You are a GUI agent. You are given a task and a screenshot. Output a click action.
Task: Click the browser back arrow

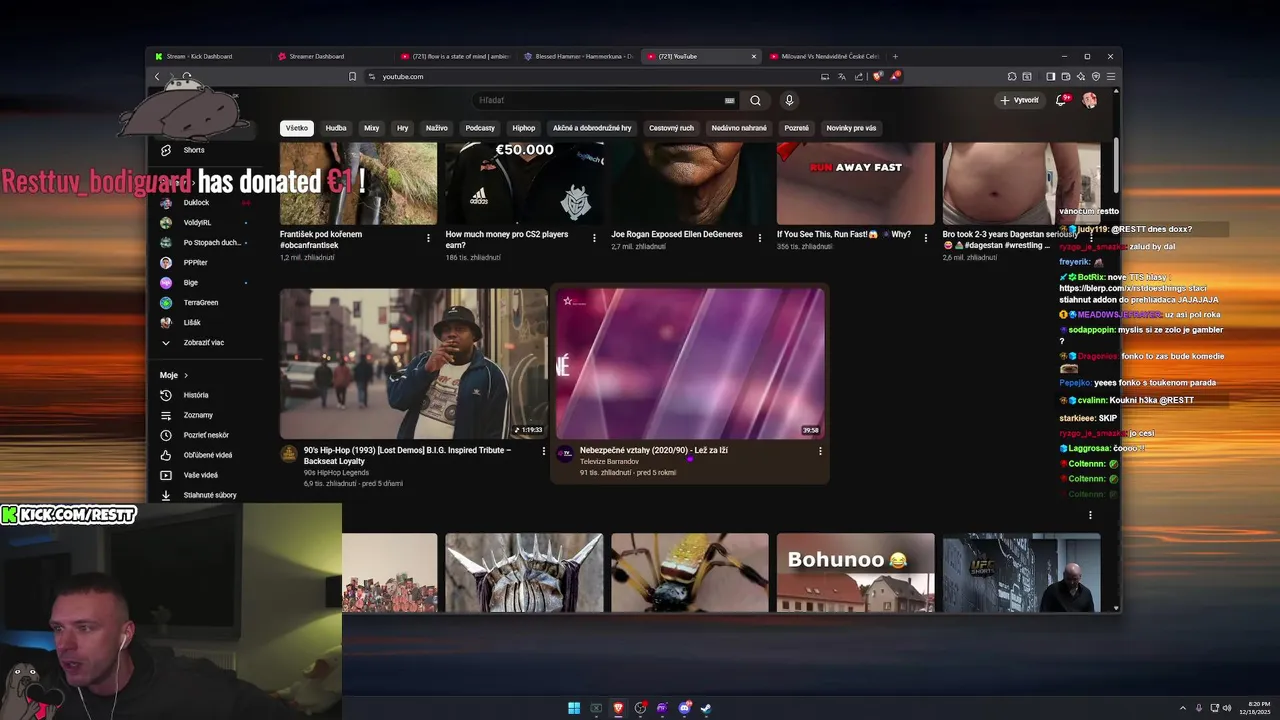click(x=157, y=76)
